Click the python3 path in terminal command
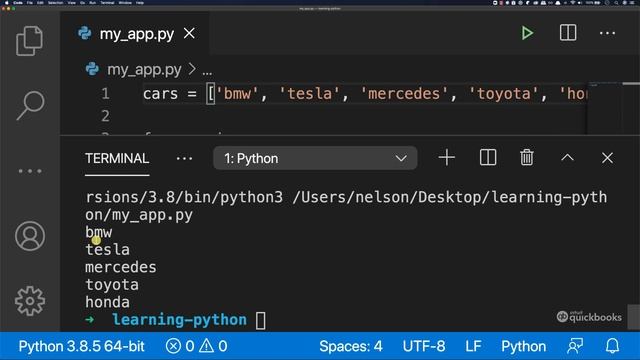The width and height of the screenshot is (640, 360). [184, 198]
